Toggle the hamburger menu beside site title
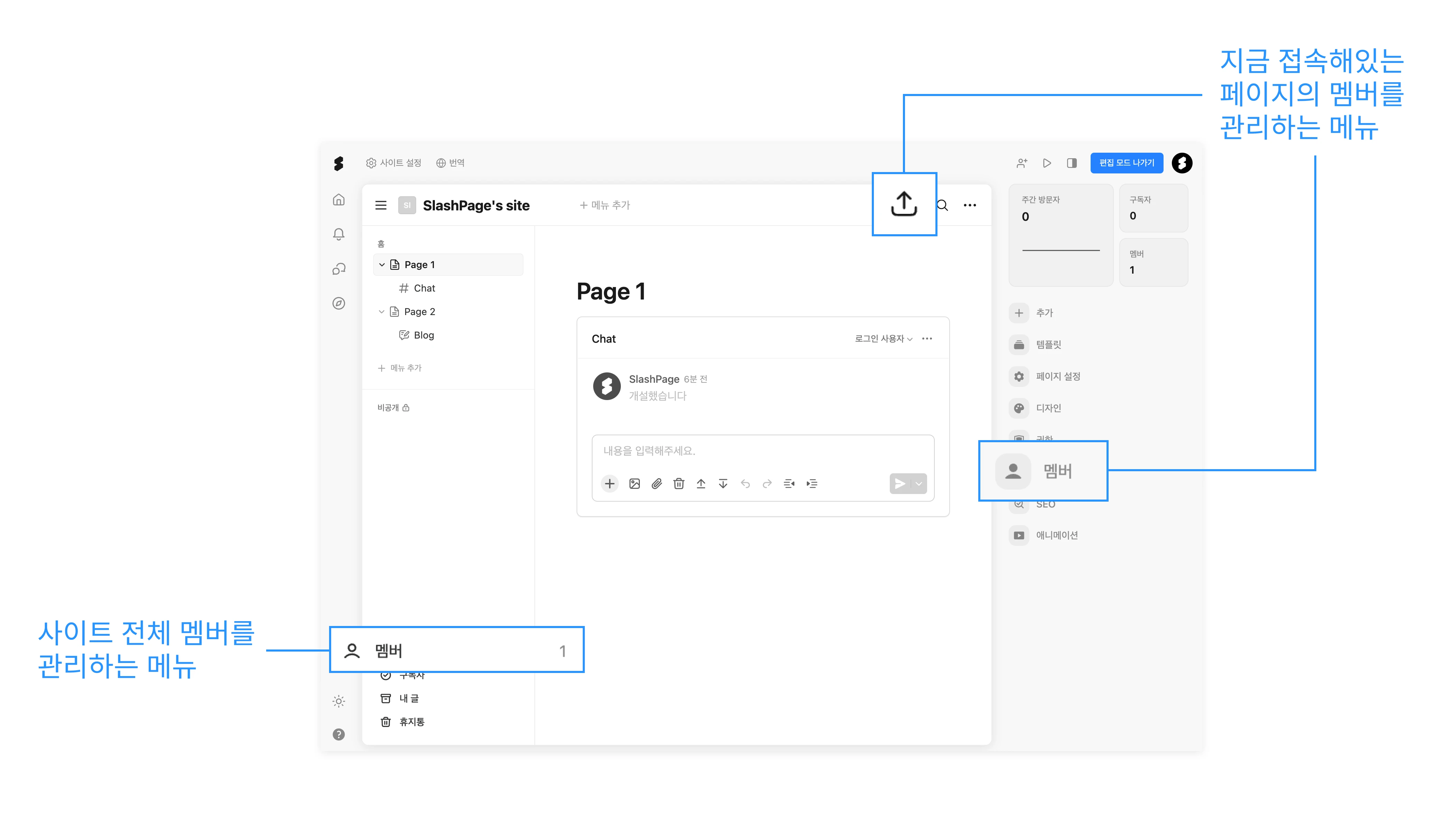 [381, 206]
